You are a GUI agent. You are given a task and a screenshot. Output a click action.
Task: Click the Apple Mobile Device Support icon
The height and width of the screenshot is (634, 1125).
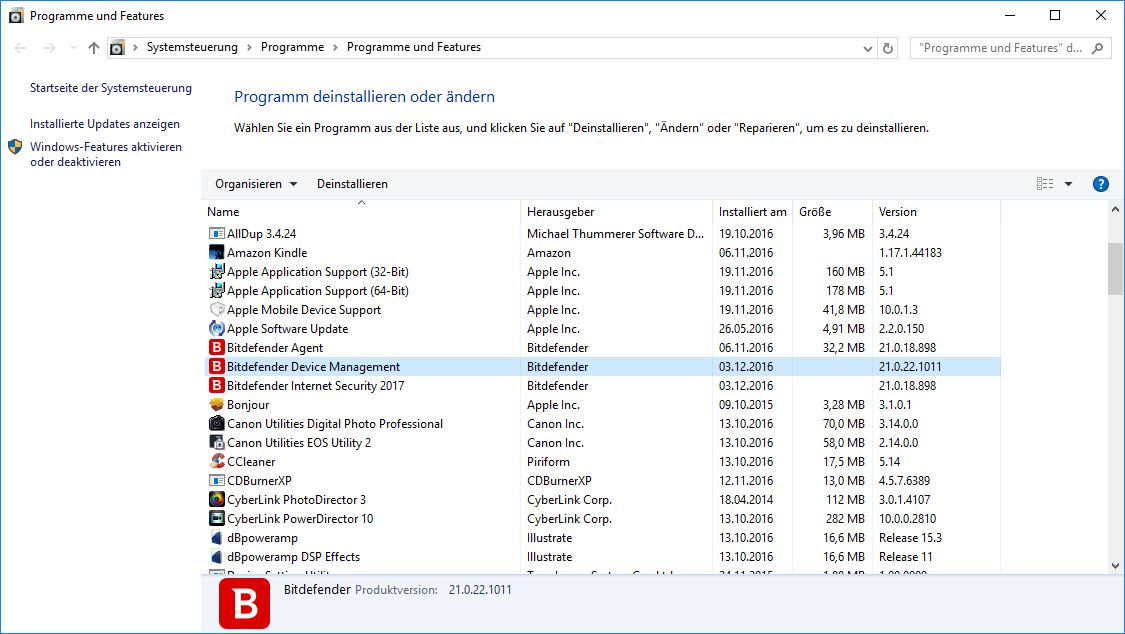pyautogui.click(x=216, y=310)
